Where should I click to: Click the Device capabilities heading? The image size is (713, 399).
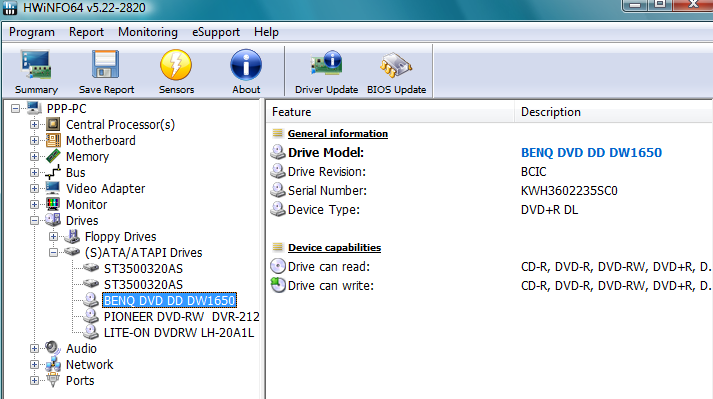(334, 247)
